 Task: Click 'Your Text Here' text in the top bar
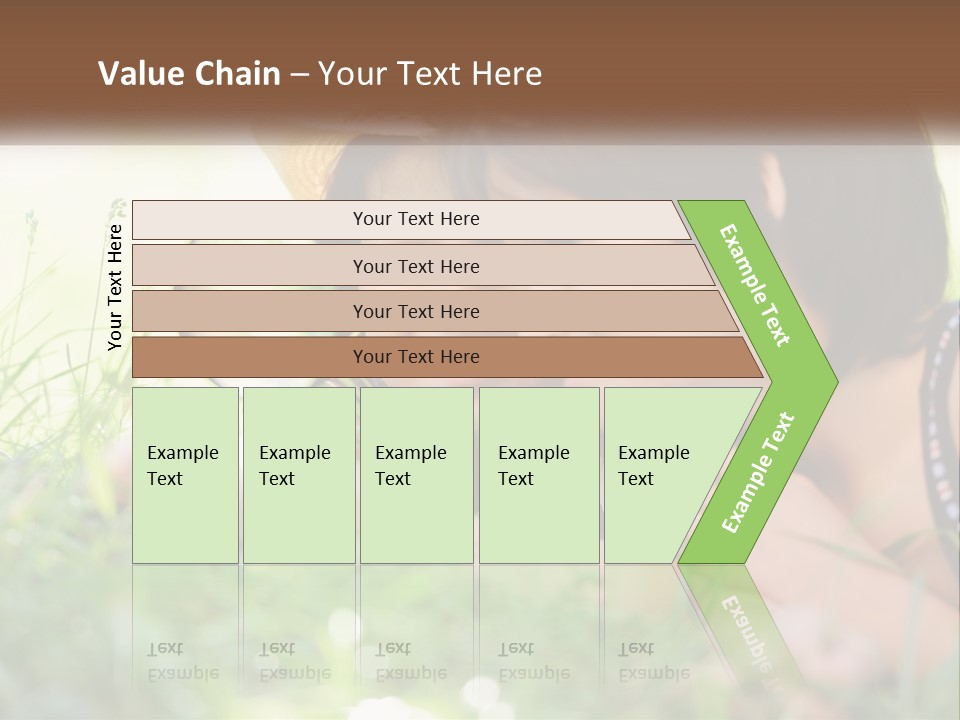click(416, 219)
